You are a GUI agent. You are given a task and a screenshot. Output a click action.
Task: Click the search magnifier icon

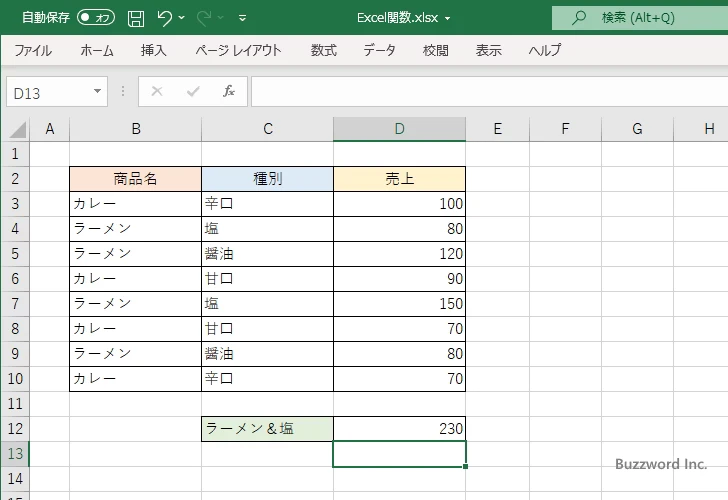(x=578, y=18)
